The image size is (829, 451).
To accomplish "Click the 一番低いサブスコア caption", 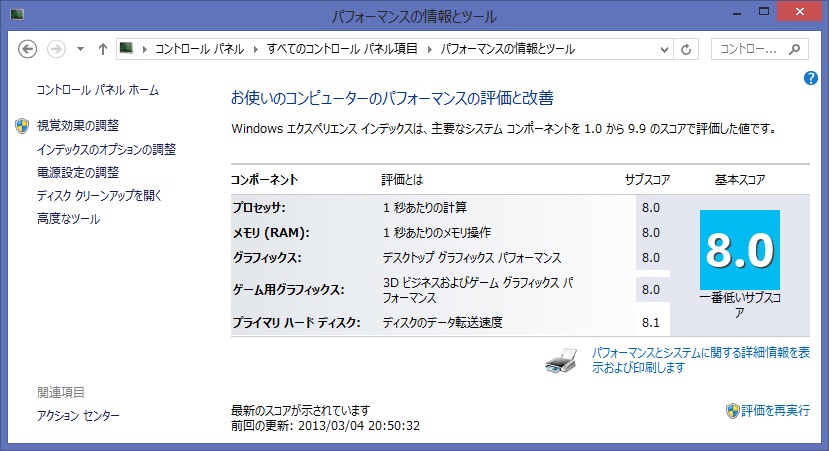I will [x=740, y=305].
